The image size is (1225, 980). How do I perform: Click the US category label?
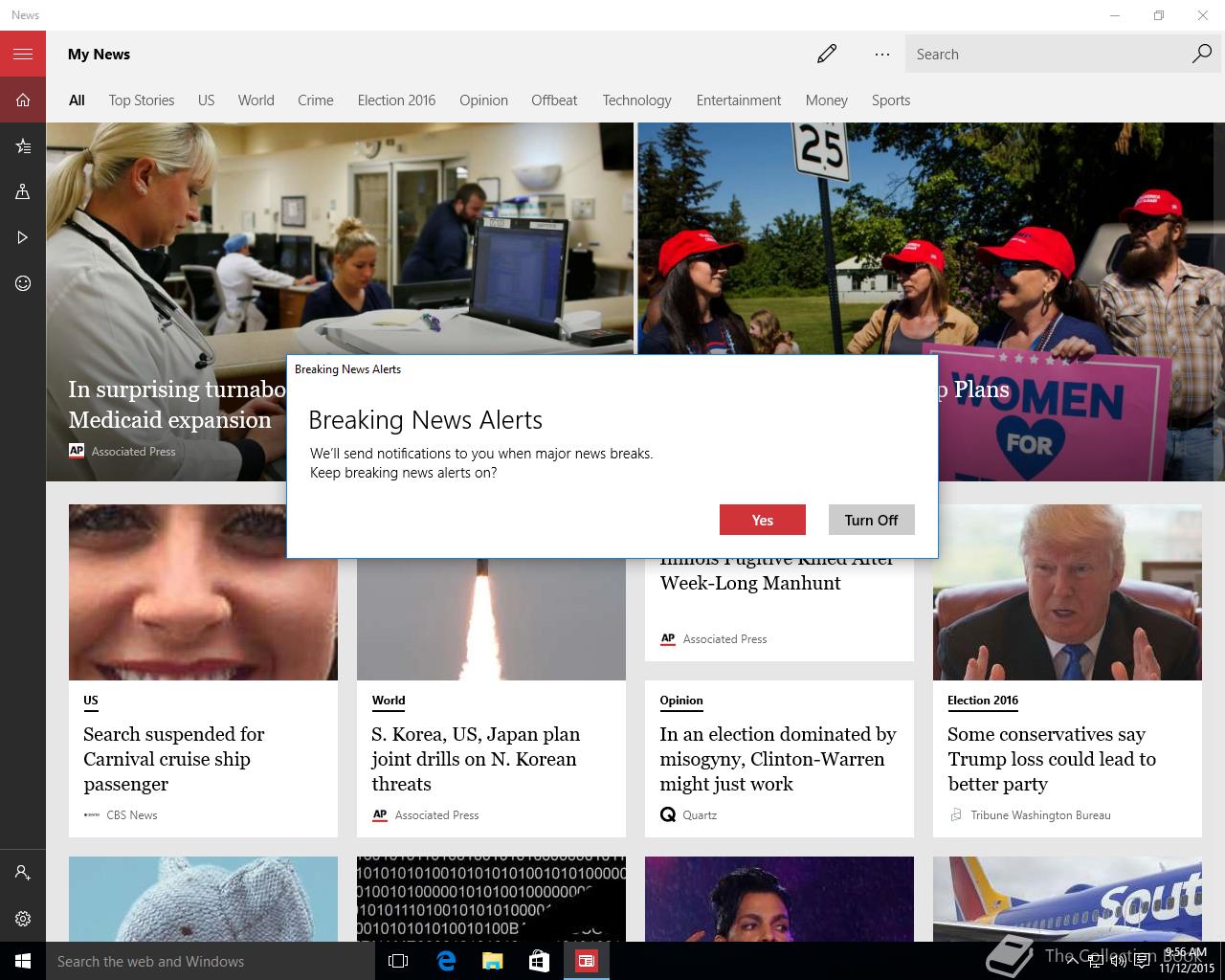pyautogui.click(x=91, y=701)
